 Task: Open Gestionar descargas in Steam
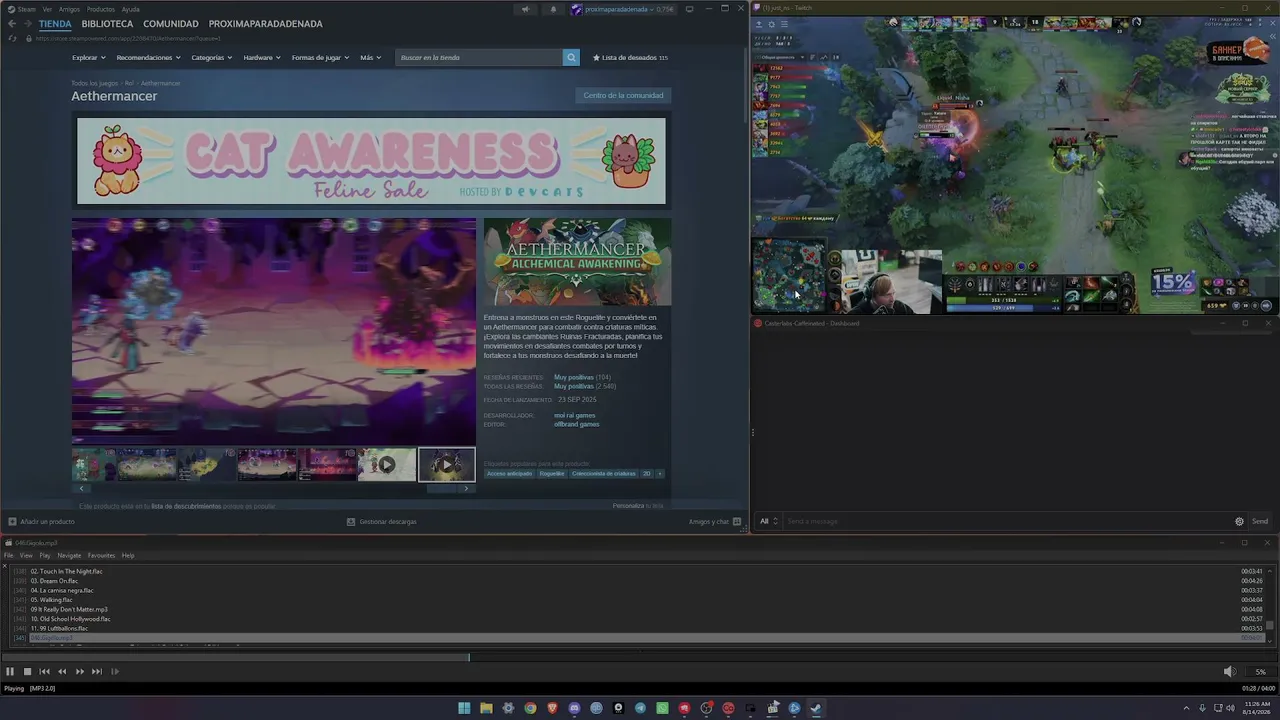pos(381,522)
